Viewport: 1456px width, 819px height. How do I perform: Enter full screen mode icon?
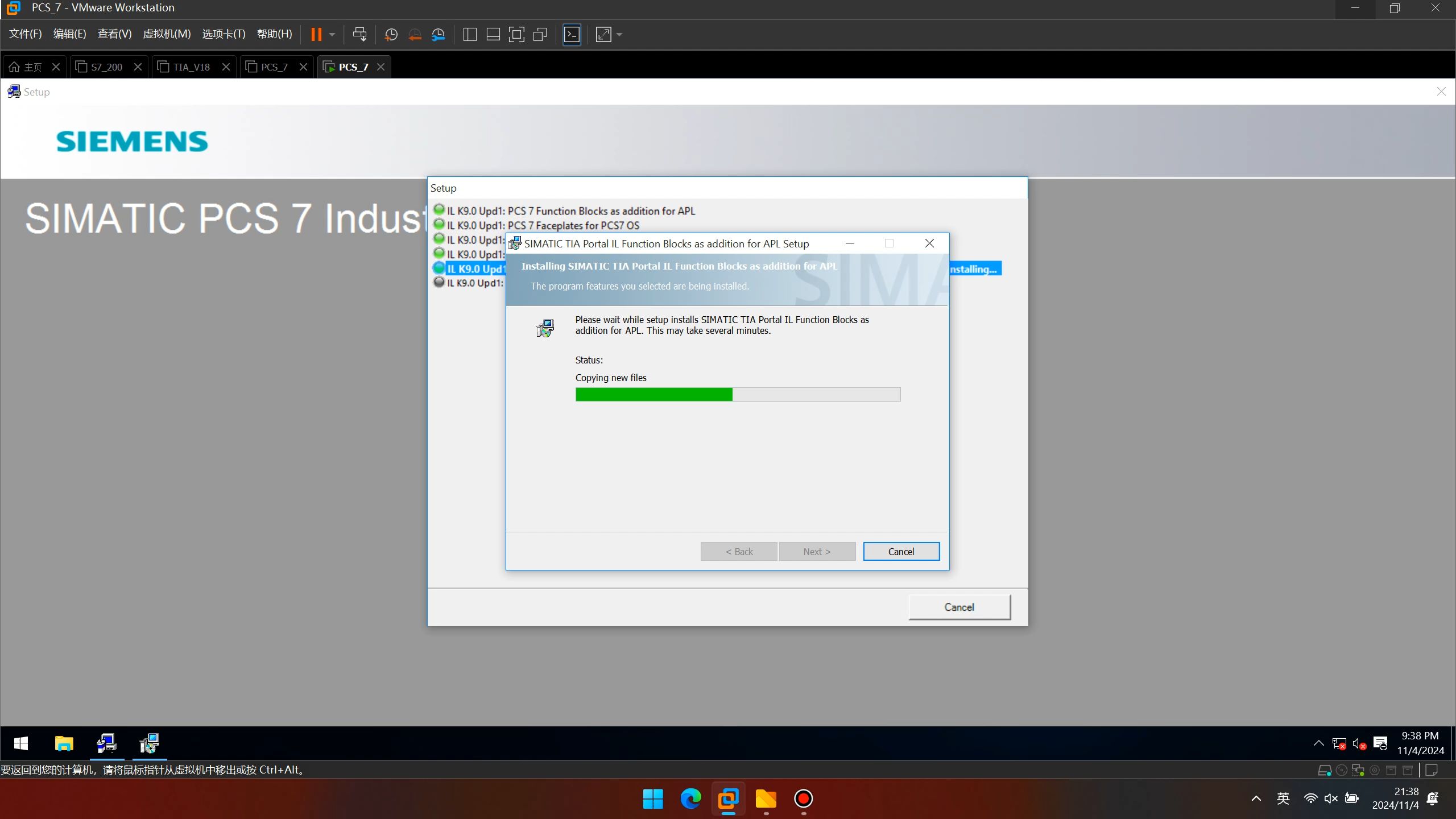516,35
